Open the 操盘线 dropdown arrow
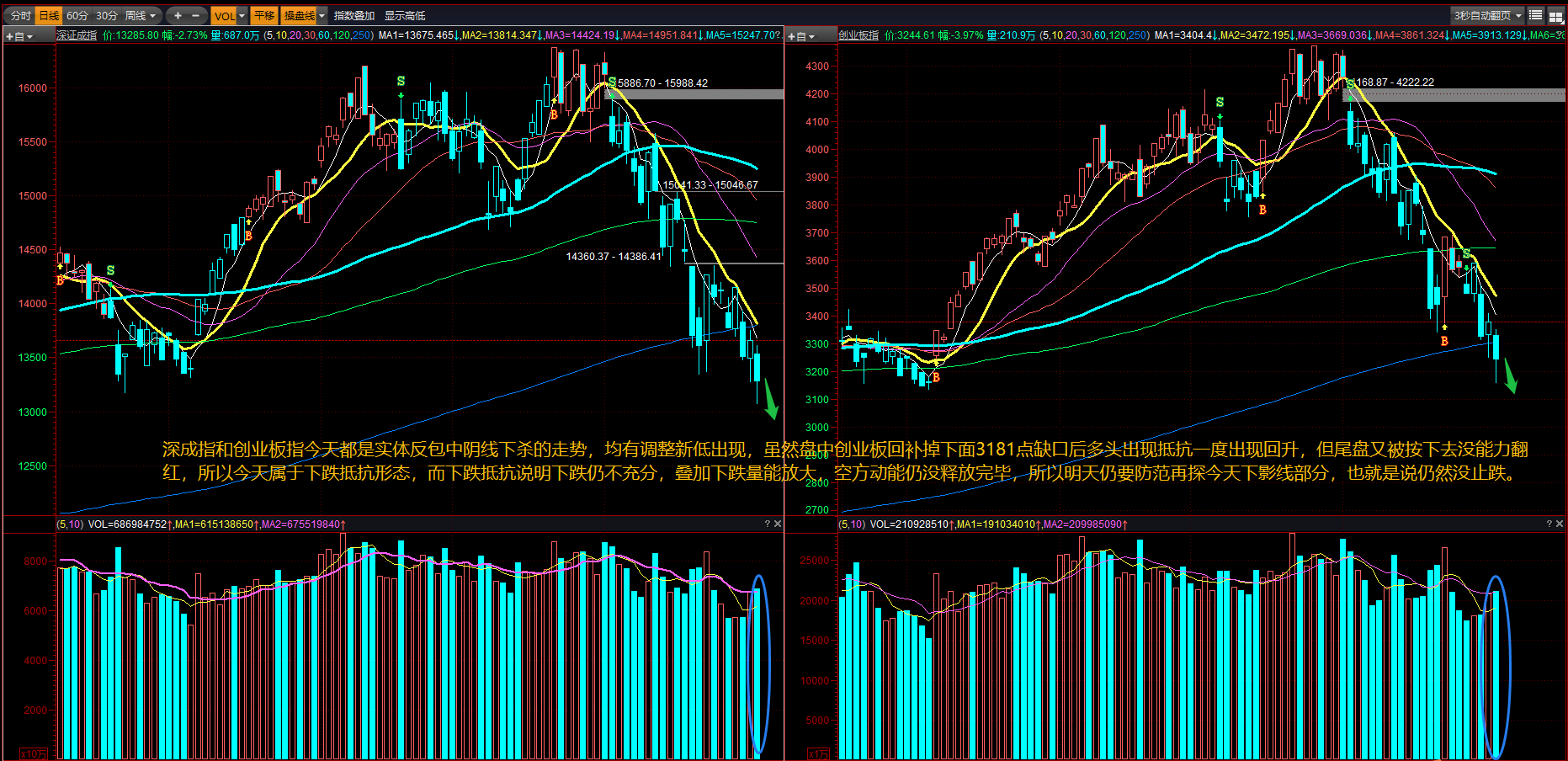The image size is (1568, 761). tap(322, 15)
